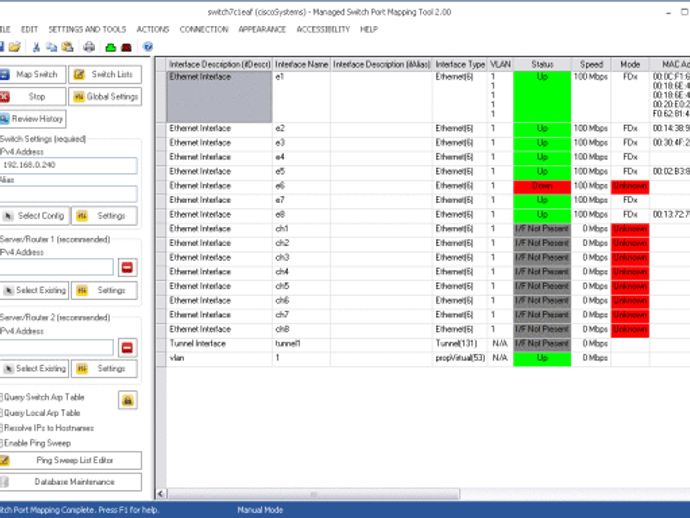Clear Server/Router 1 address with red minus icon

128,267
